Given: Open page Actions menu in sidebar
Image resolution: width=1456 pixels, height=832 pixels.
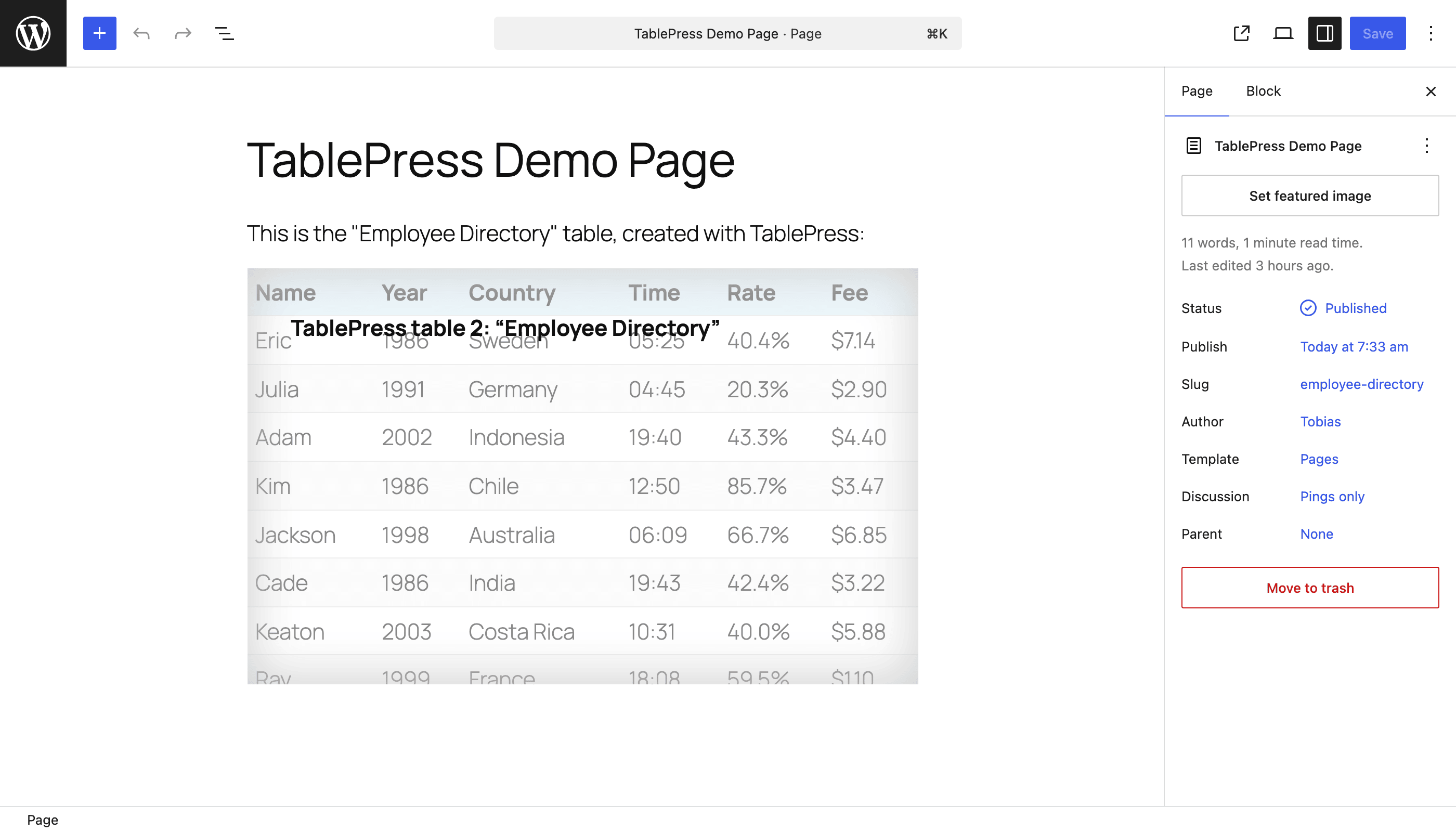Looking at the screenshot, I should coord(1427,146).
